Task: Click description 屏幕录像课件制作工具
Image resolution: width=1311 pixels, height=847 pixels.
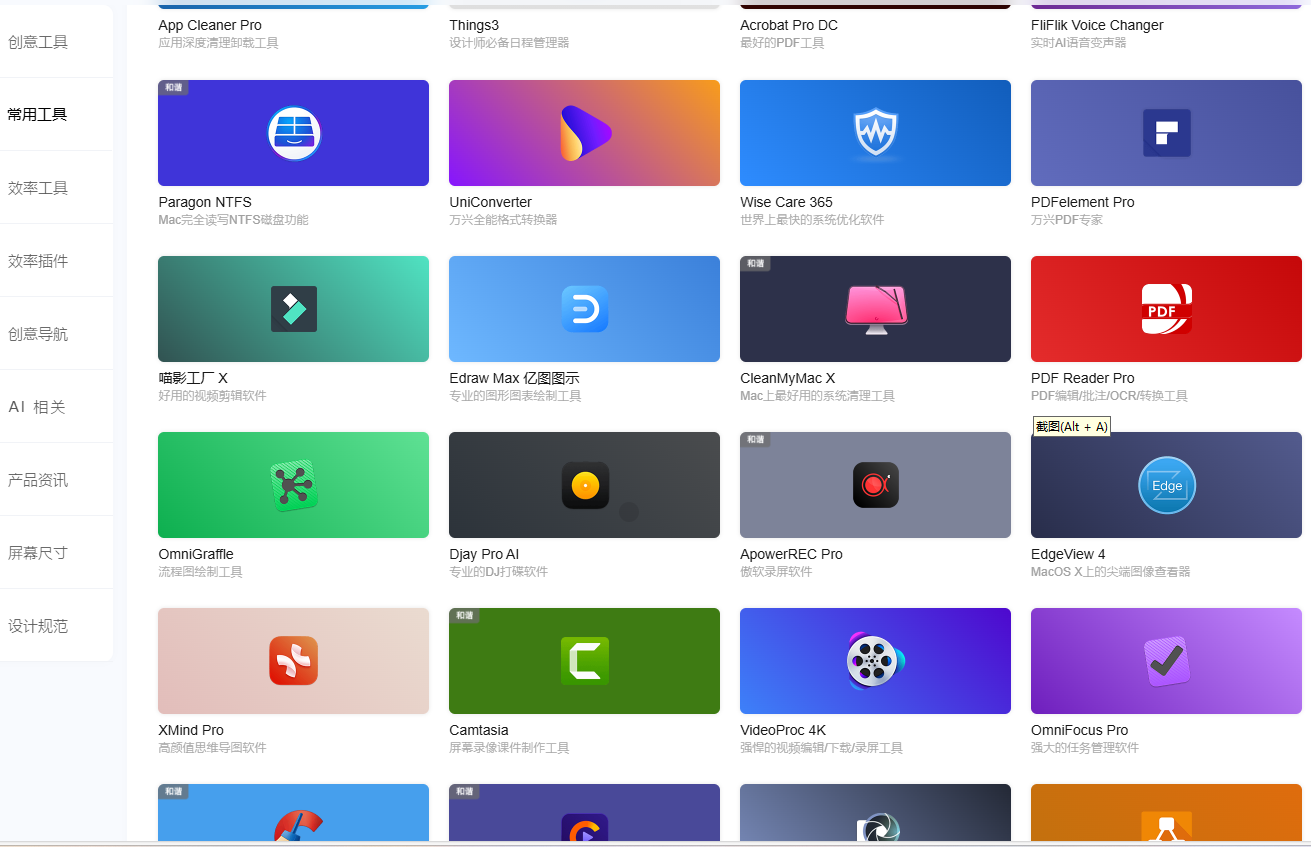Action: click(x=509, y=748)
